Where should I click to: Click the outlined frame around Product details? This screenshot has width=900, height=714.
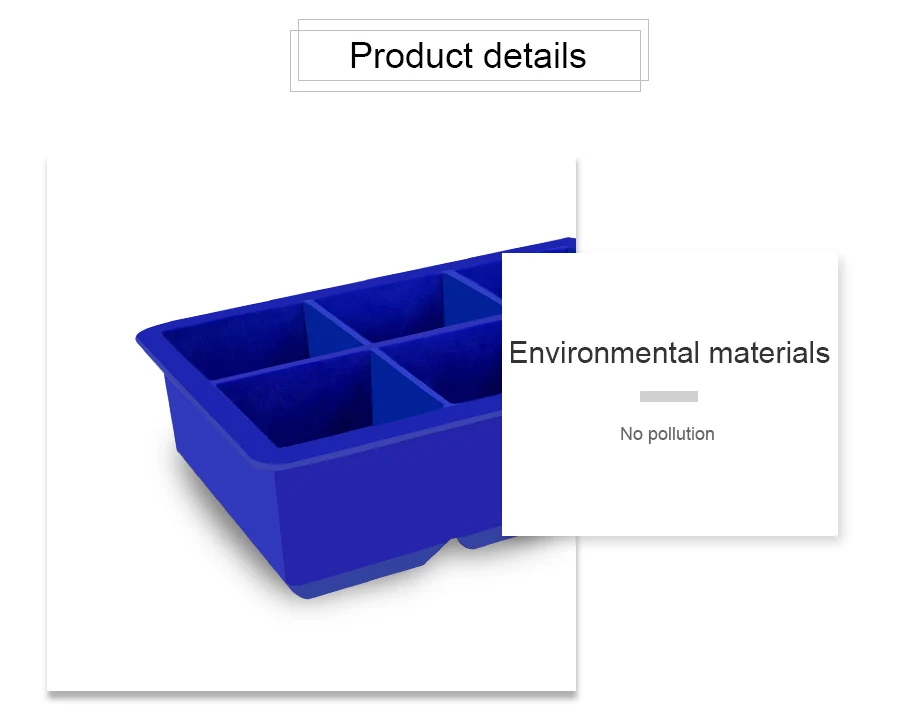pyautogui.click(x=470, y=56)
